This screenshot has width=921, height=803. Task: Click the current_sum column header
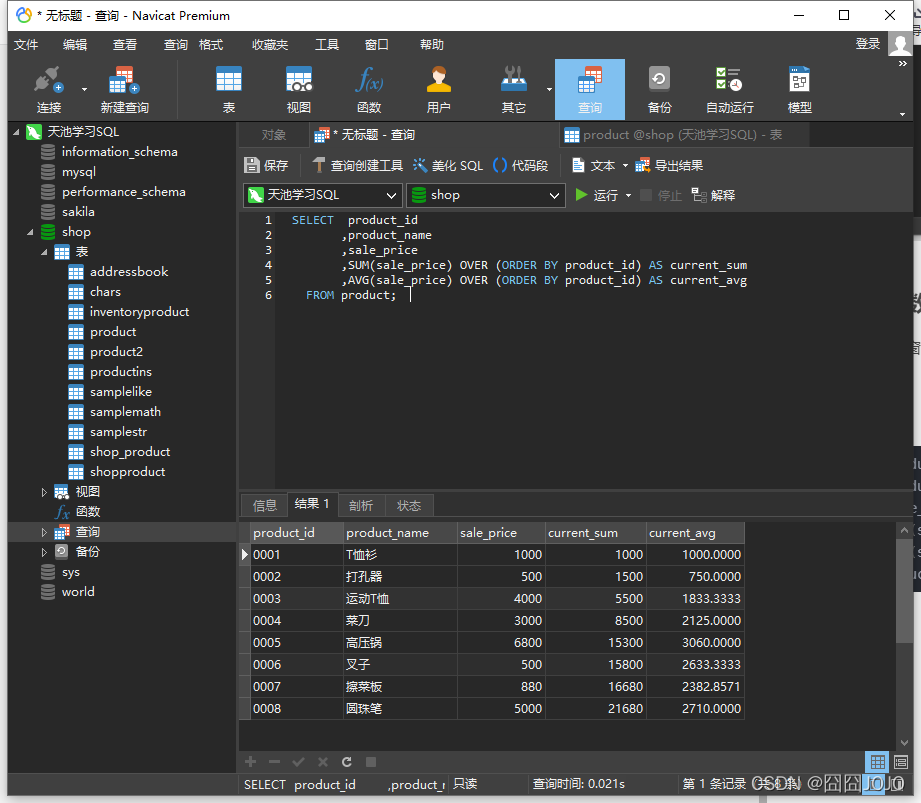[596, 533]
